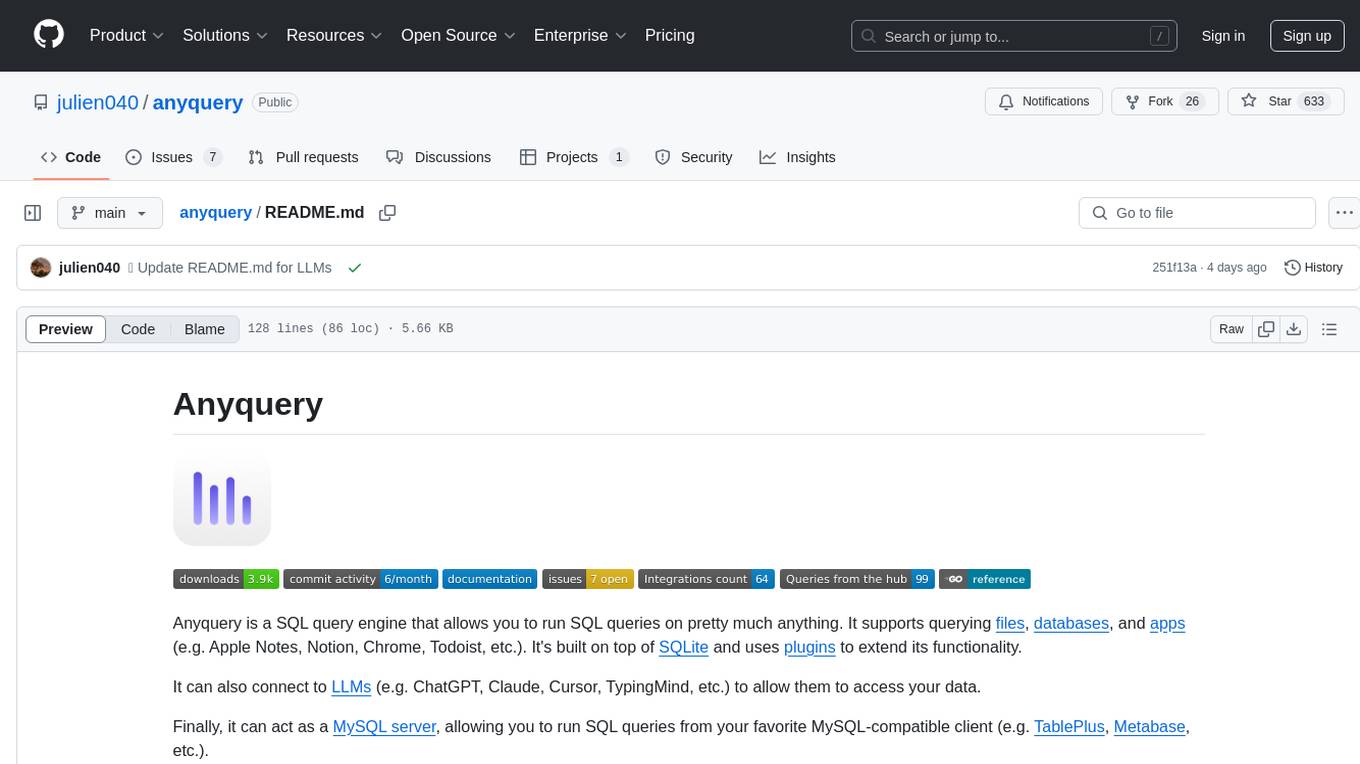Open the Integrations count 64 badge
This screenshot has height=764, width=1360.
(707, 579)
